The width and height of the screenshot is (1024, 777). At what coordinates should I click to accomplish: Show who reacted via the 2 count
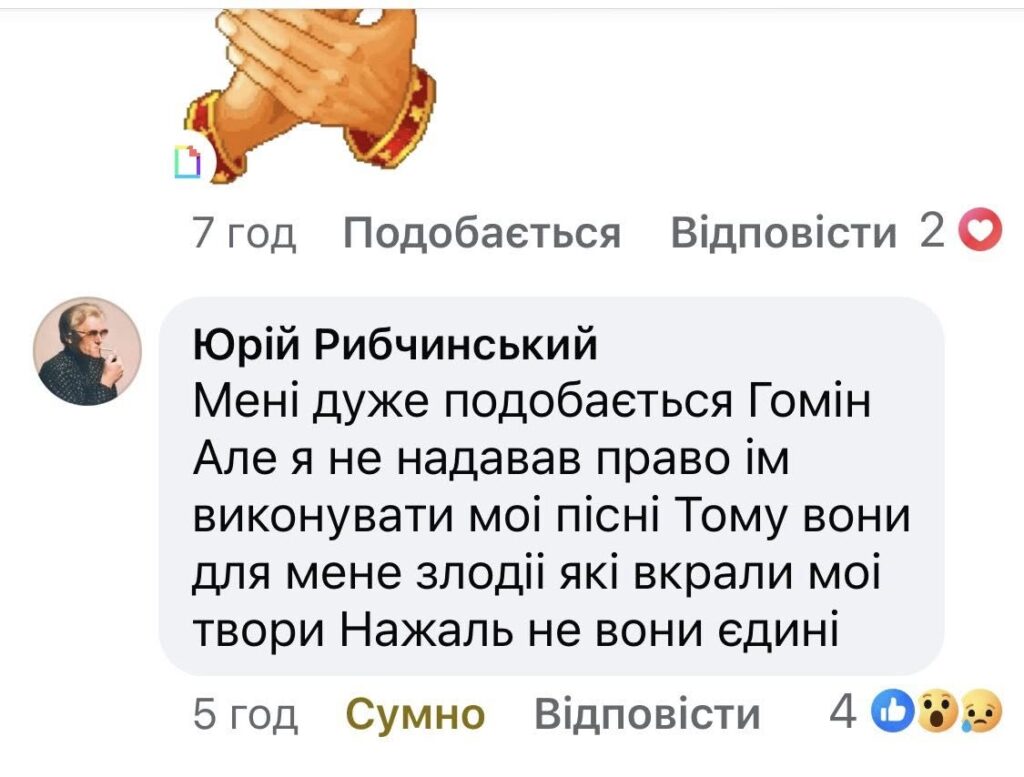(932, 233)
